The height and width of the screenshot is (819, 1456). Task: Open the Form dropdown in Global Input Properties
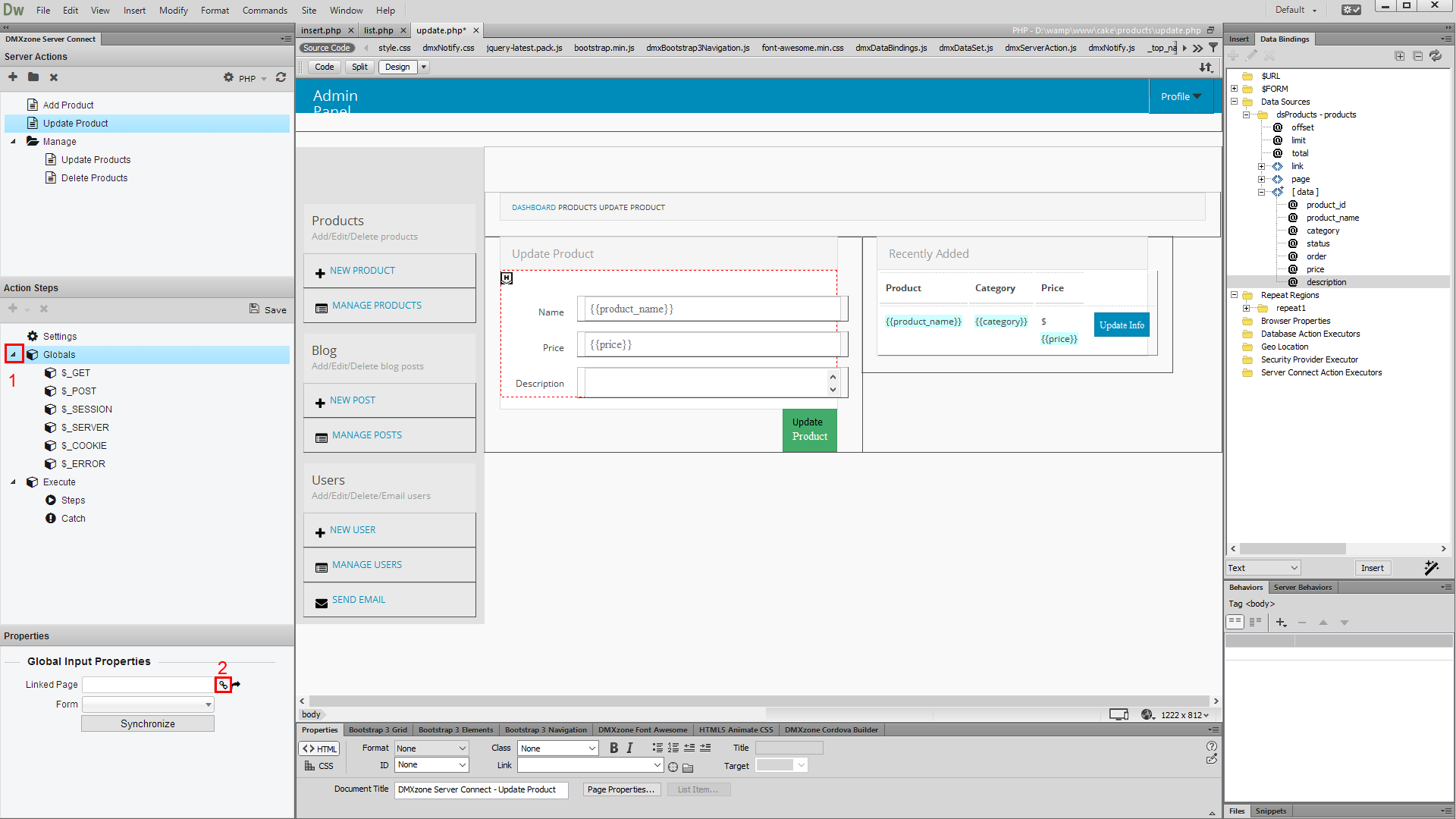point(148,704)
